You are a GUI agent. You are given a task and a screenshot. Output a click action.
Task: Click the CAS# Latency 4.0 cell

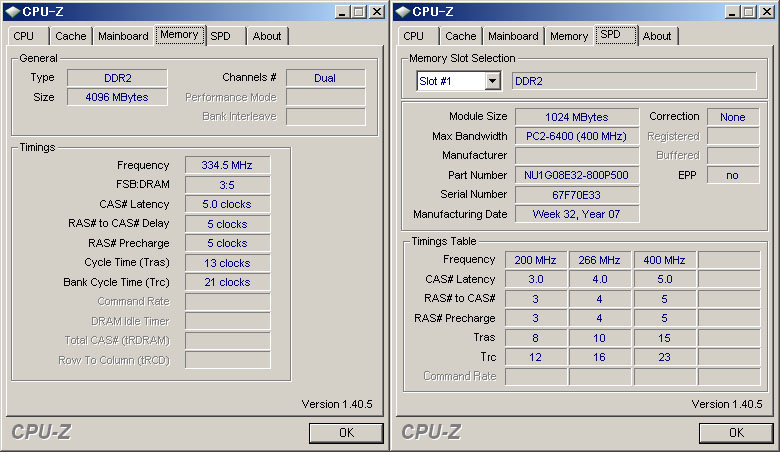coord(600,279)
